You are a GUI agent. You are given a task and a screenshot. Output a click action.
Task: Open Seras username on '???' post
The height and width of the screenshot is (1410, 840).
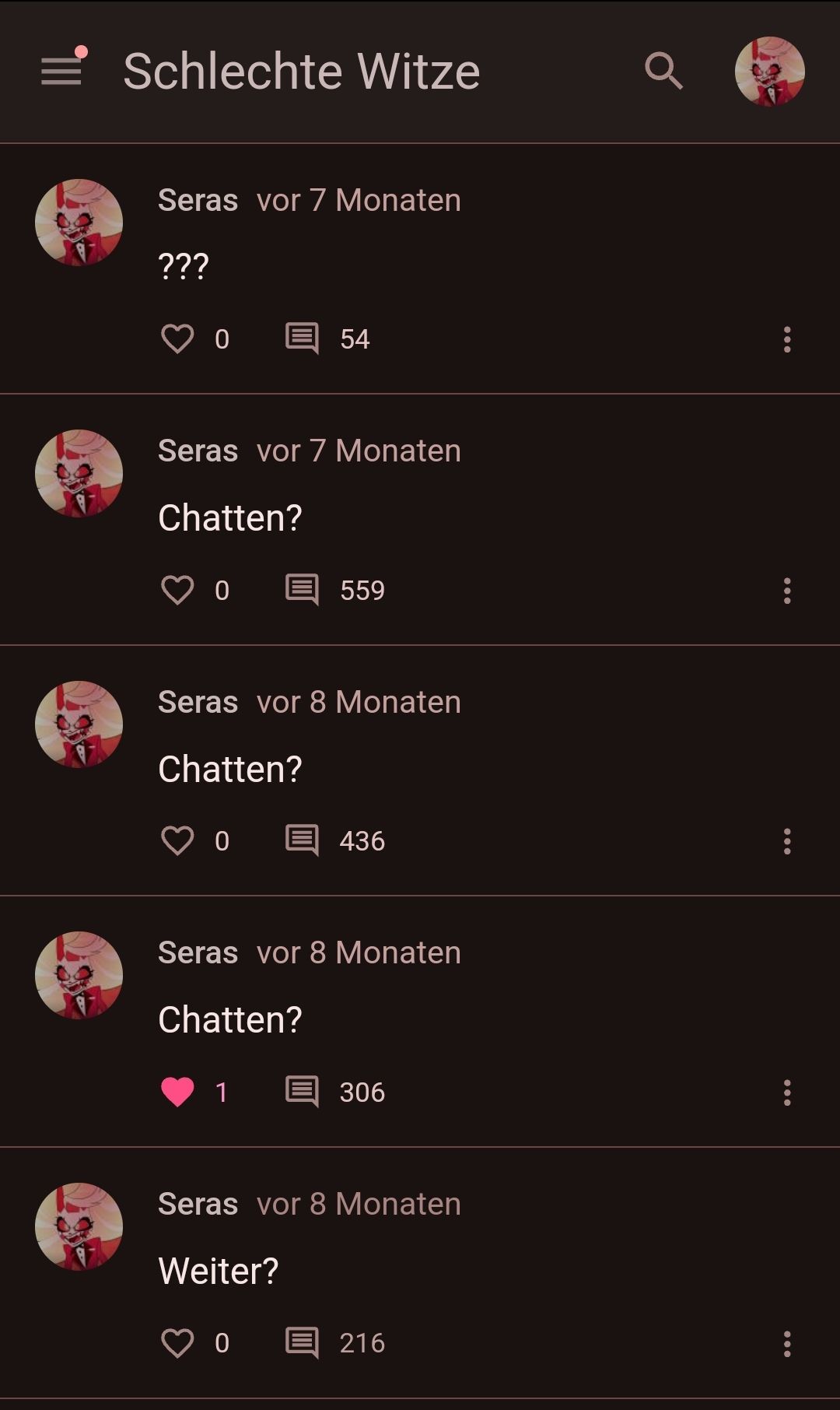[x=198, y=200]
